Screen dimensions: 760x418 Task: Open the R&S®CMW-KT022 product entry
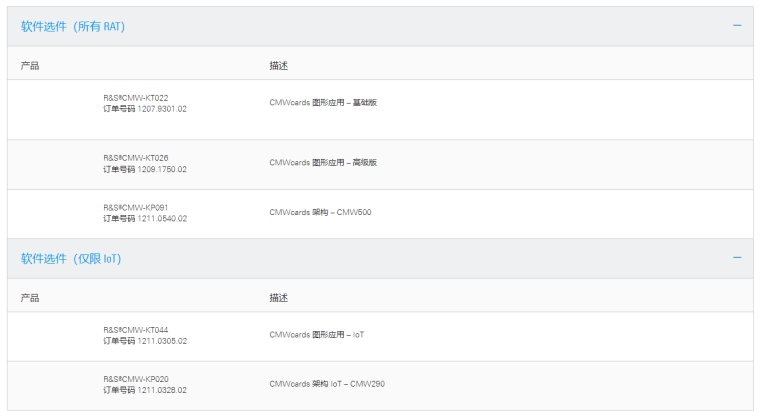tap(136, 98)
